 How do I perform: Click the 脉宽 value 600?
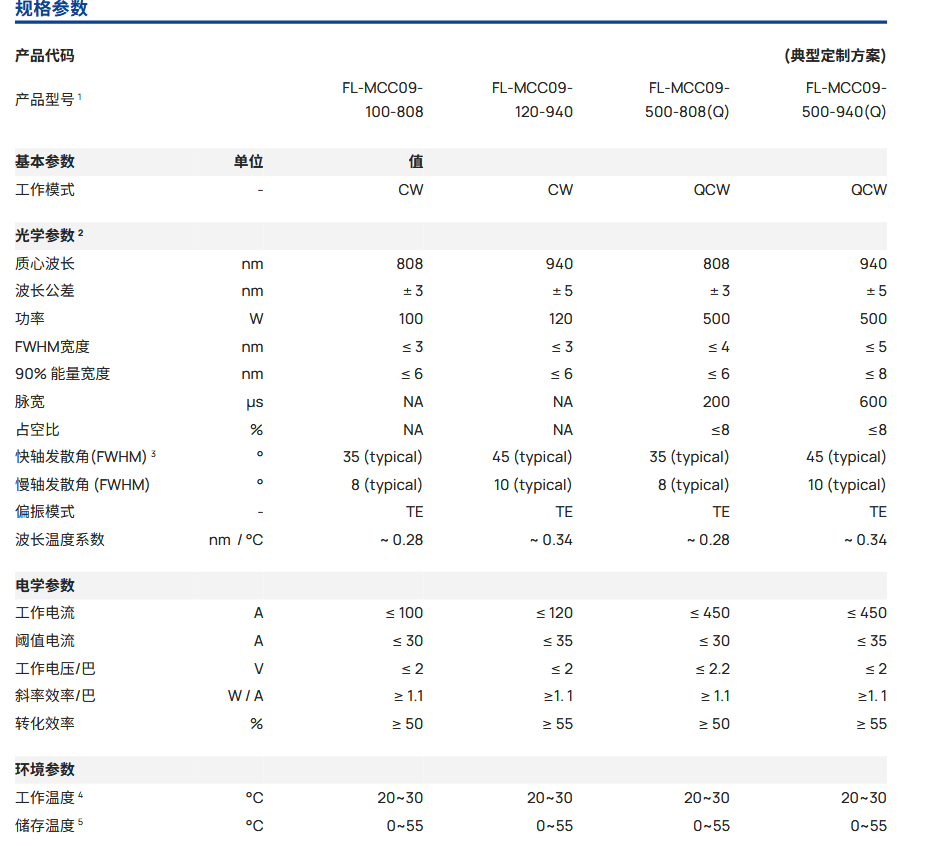[872, 402]
